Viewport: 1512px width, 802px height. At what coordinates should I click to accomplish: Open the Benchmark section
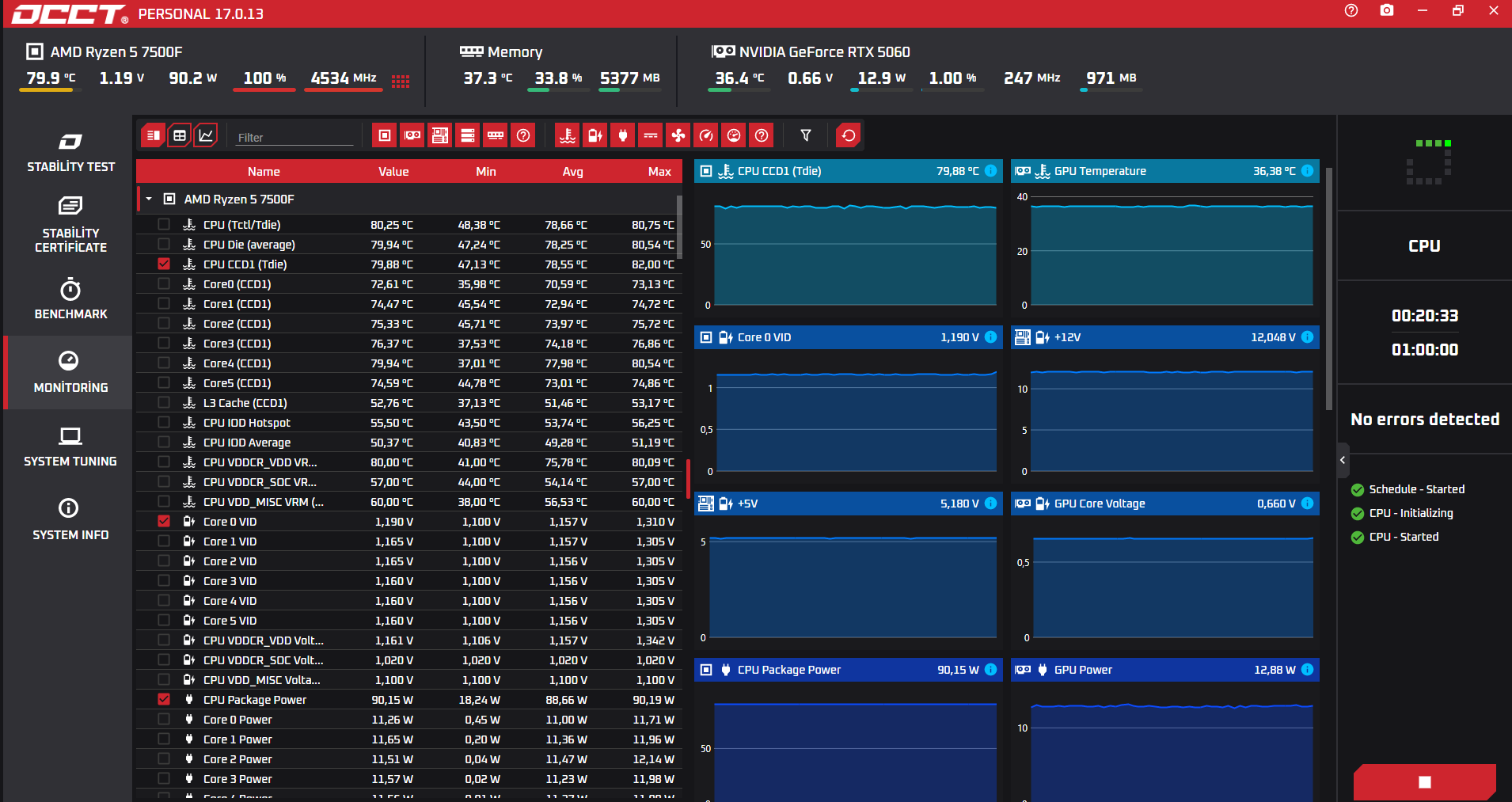[70, 298]
